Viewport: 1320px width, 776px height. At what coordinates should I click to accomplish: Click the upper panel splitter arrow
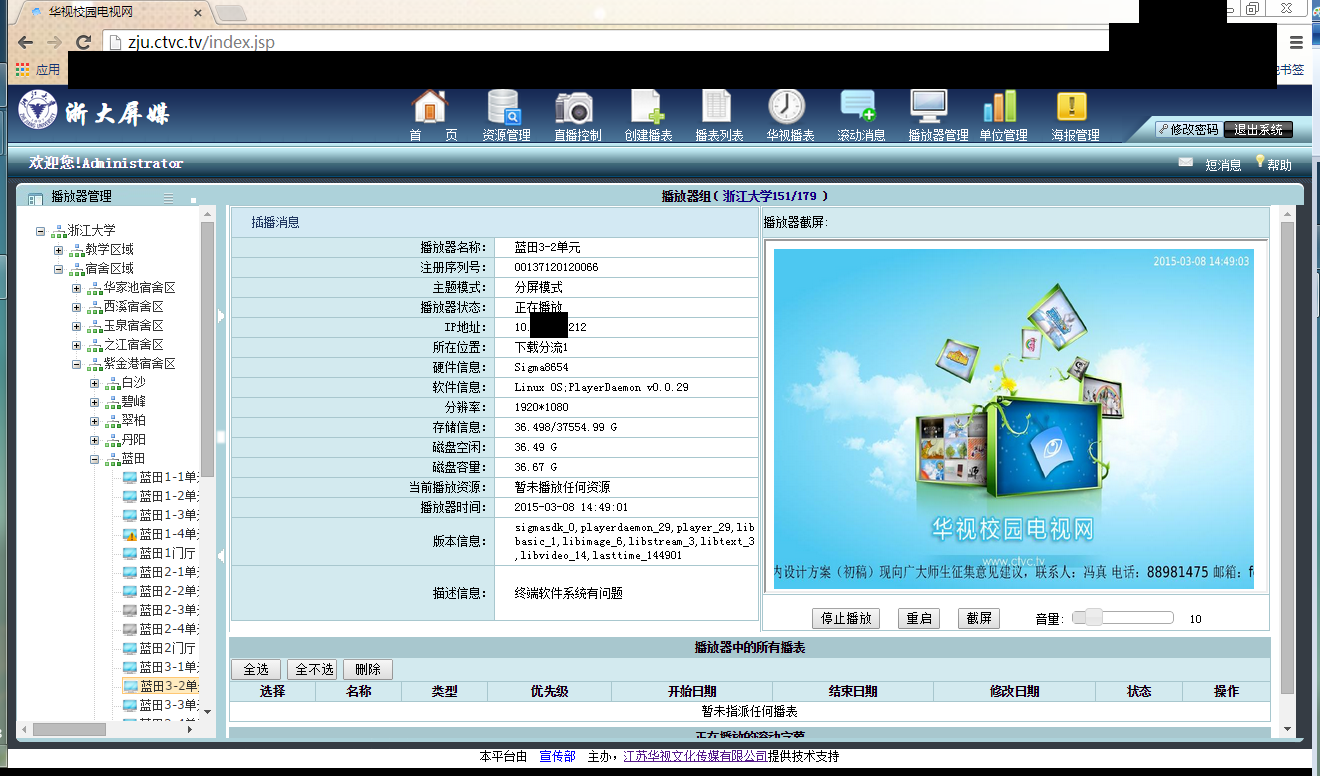[221, 315]
